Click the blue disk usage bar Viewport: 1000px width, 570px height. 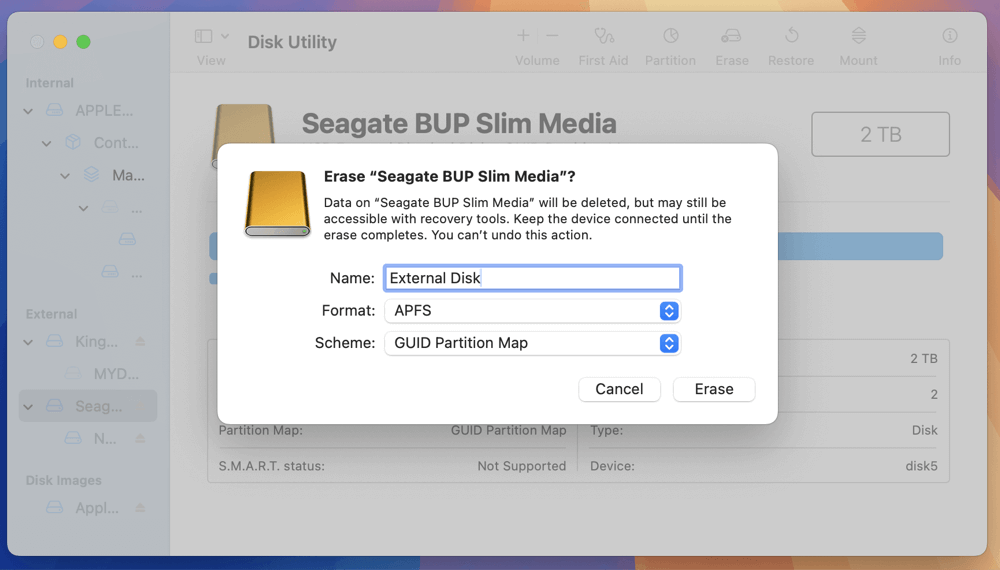click(x=860, y=246)
